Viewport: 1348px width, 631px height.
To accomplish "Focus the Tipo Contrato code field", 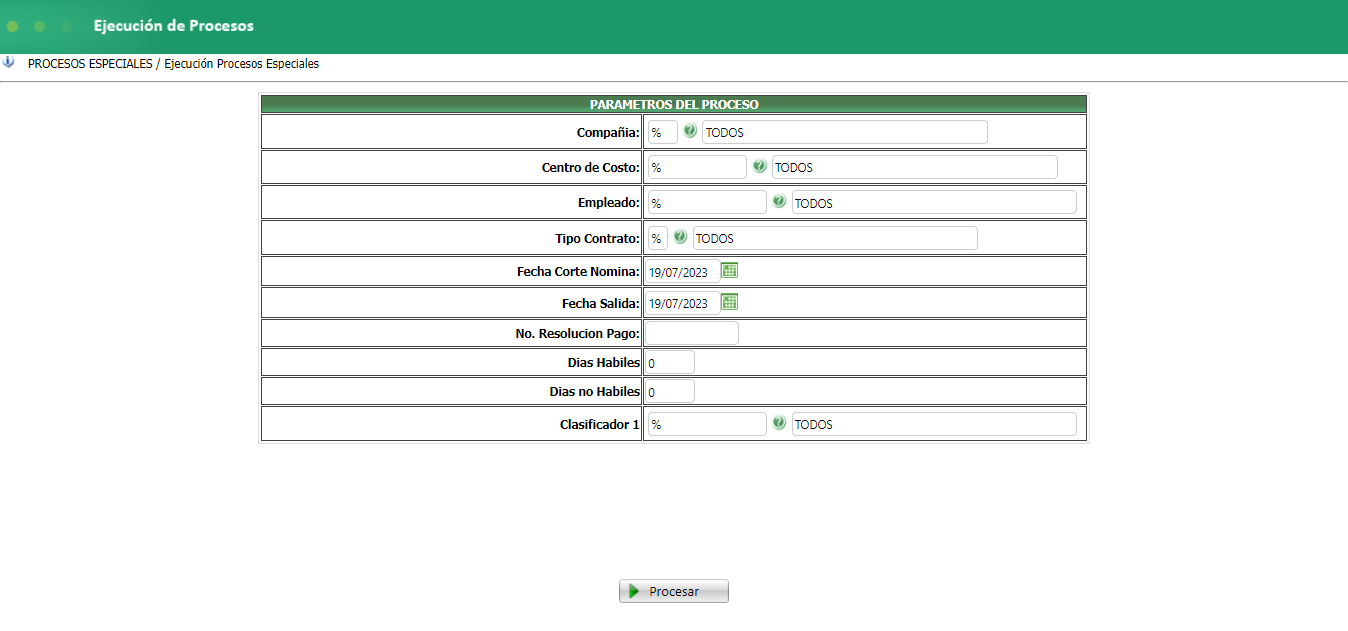I will point(657,238).
